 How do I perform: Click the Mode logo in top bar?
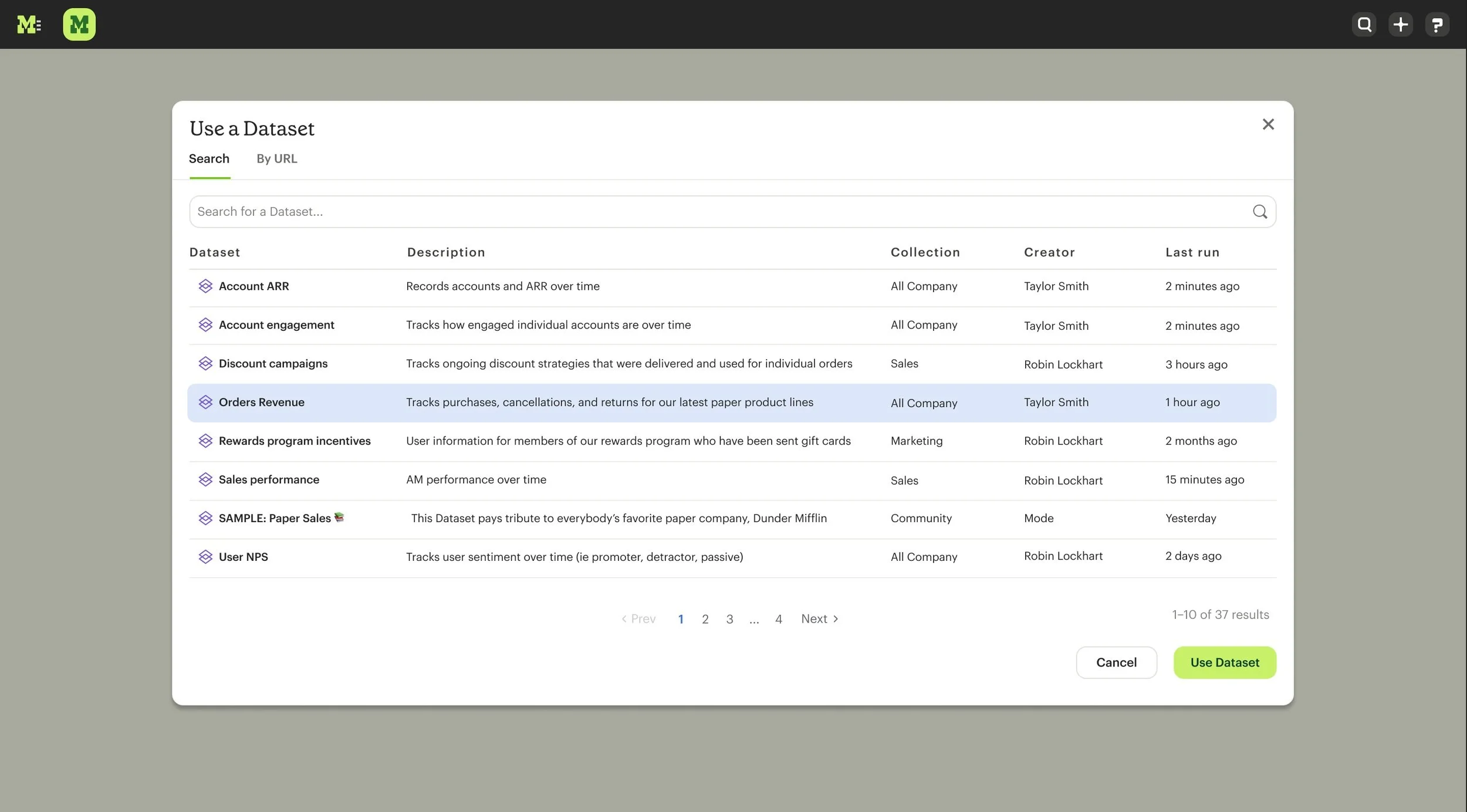[28, 25]
